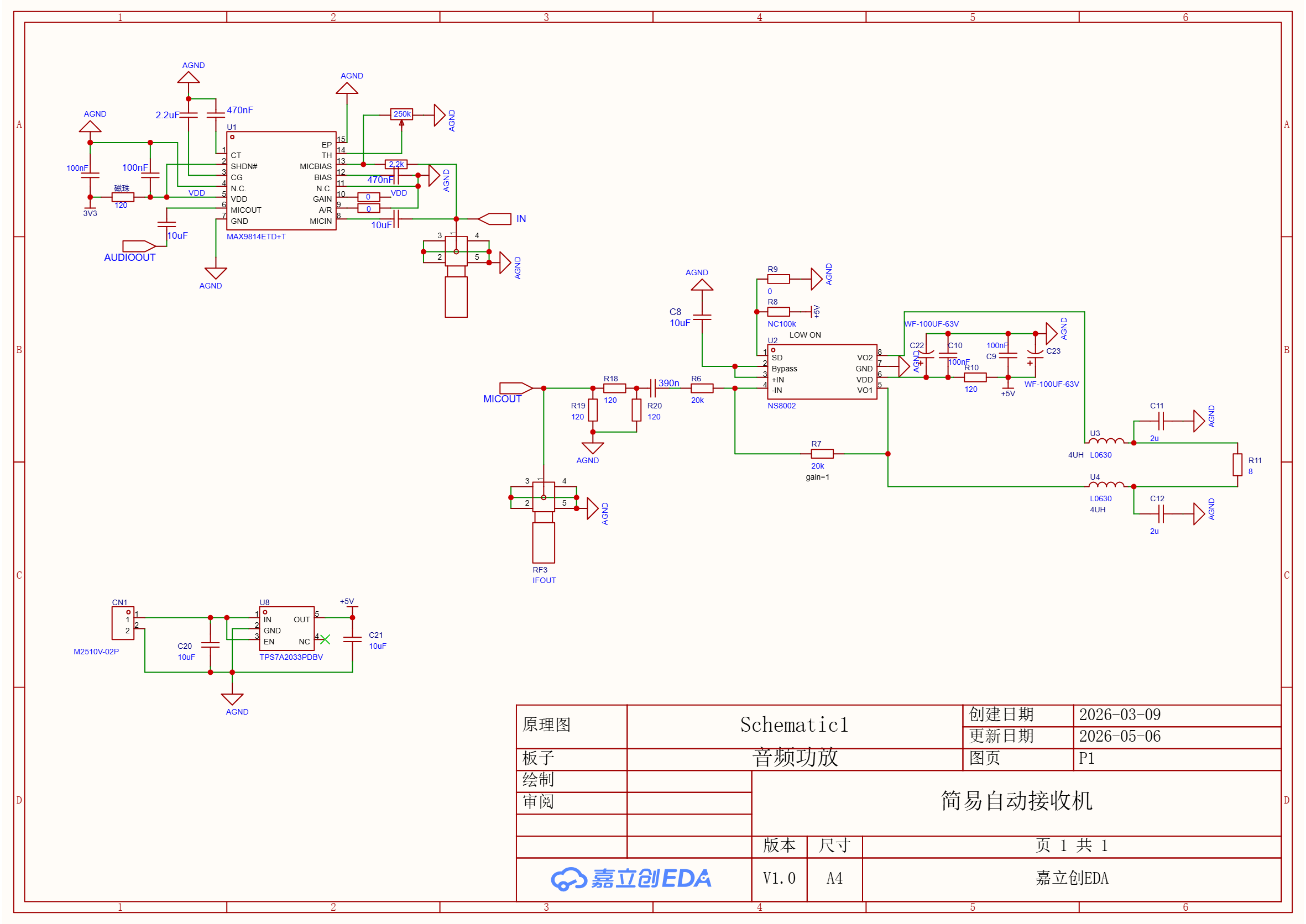Click capacitor C12 symbol
The image size is (1306, 924).
[x=1161, y=514]
